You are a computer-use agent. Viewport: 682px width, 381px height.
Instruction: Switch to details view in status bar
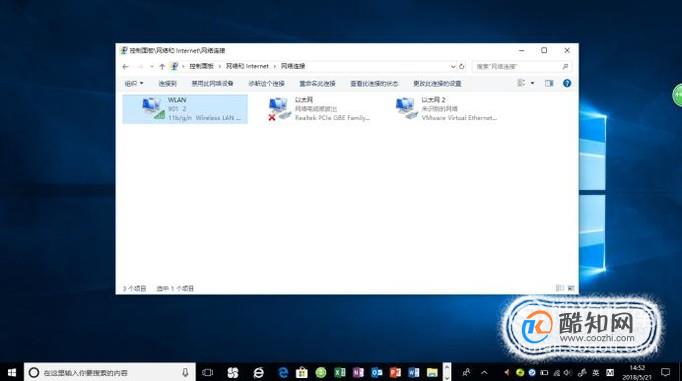tap(560, 288)
